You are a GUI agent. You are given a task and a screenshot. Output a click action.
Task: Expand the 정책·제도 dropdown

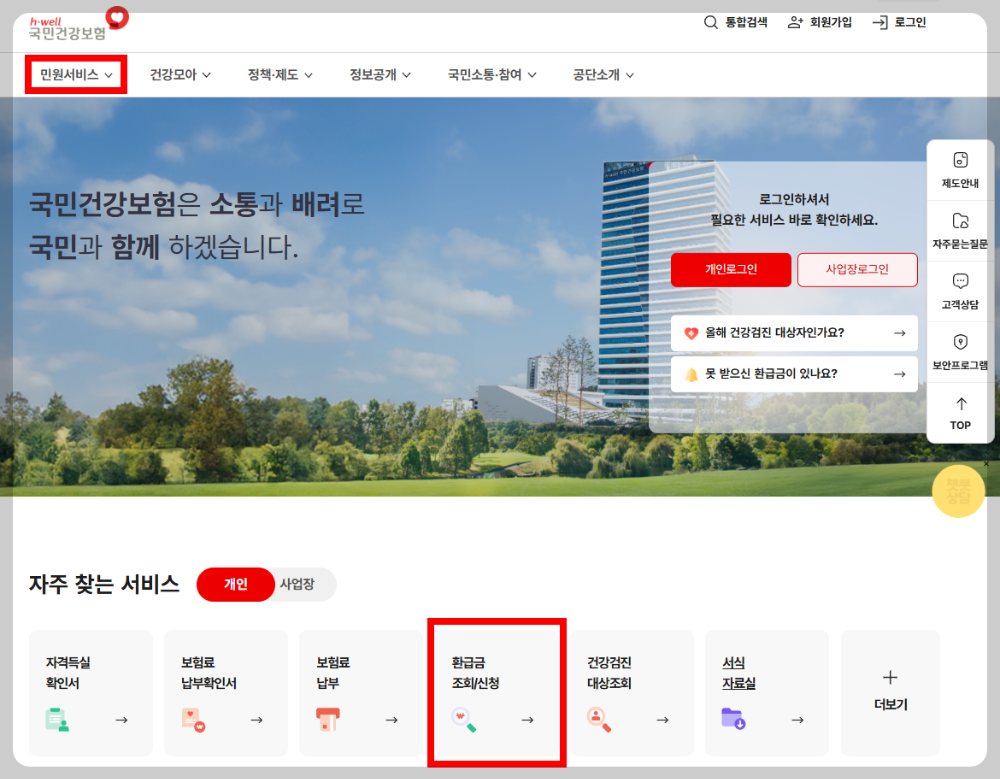279,74
